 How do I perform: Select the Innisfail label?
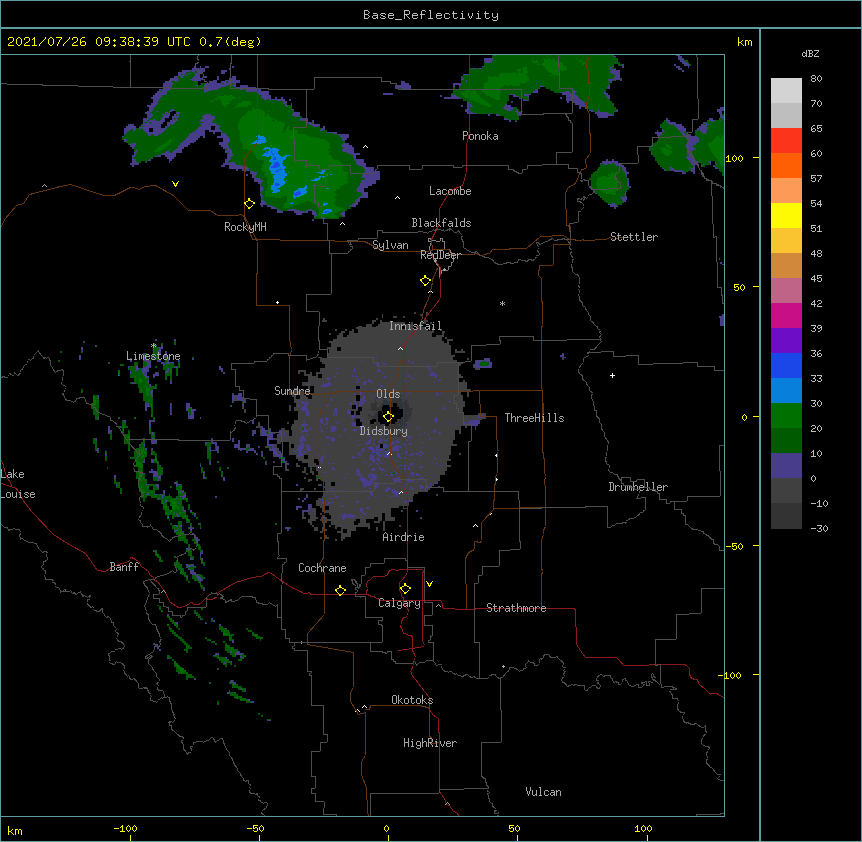(415, 326)
